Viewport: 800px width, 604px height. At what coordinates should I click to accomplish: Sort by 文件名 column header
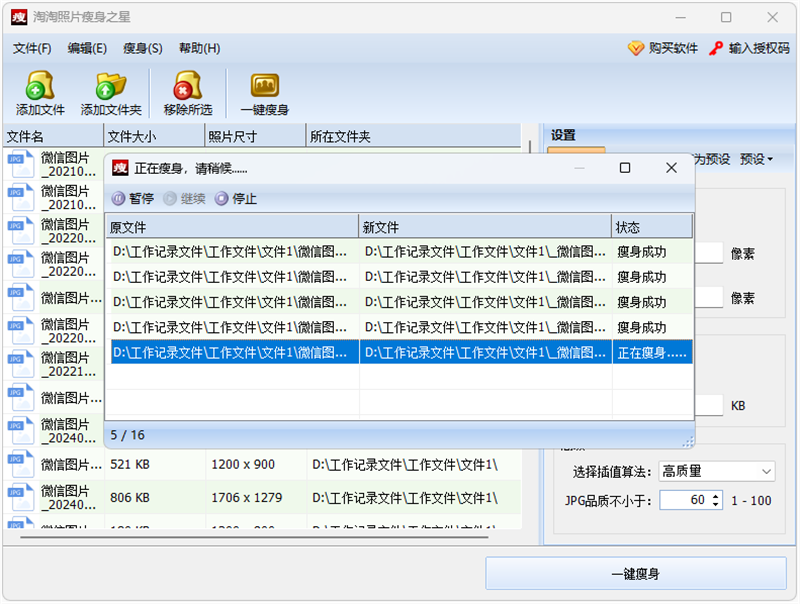coord(54,136)
